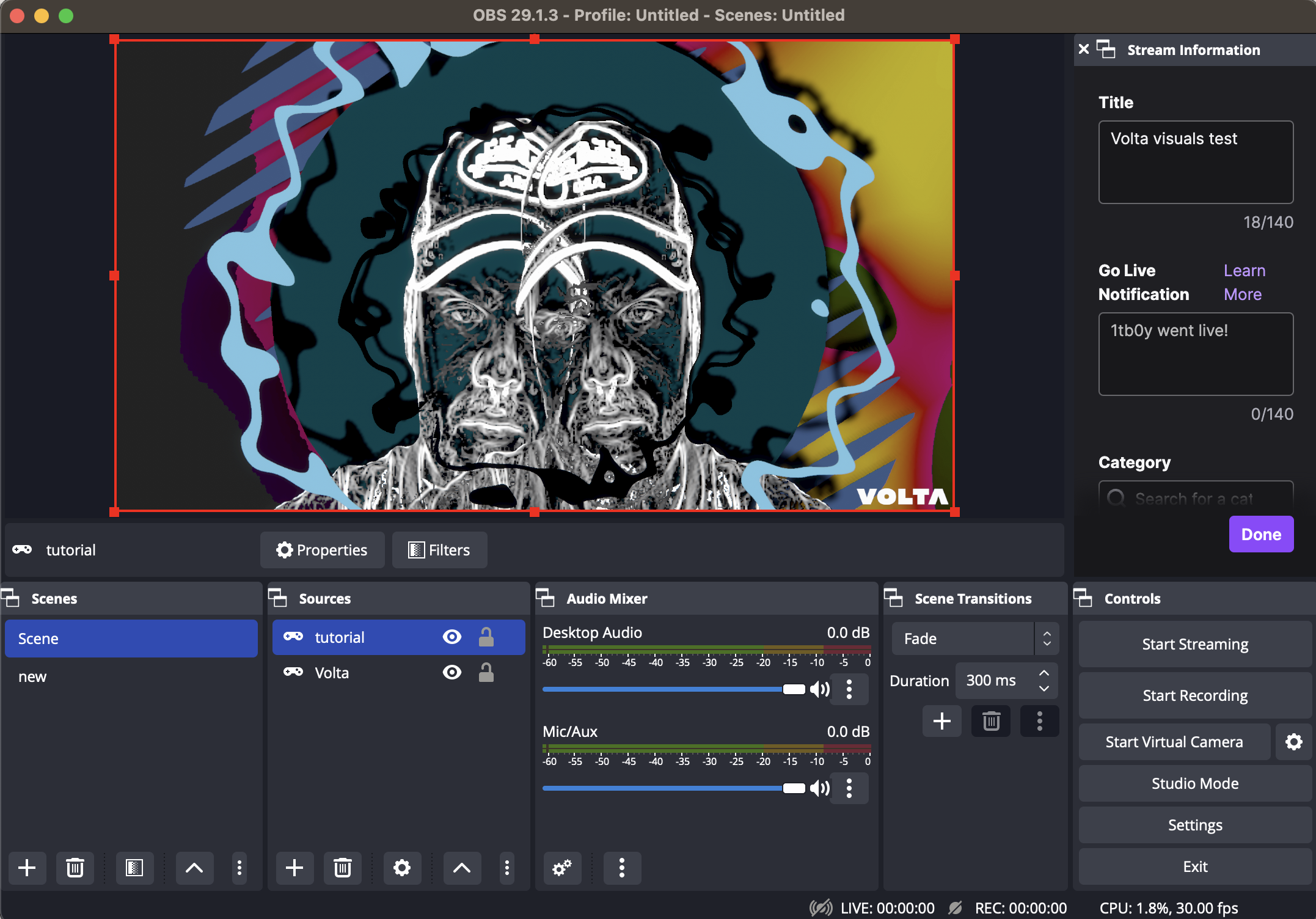
Task: Open Mic/Aux three-dot options menu
Action: [849, 788]
